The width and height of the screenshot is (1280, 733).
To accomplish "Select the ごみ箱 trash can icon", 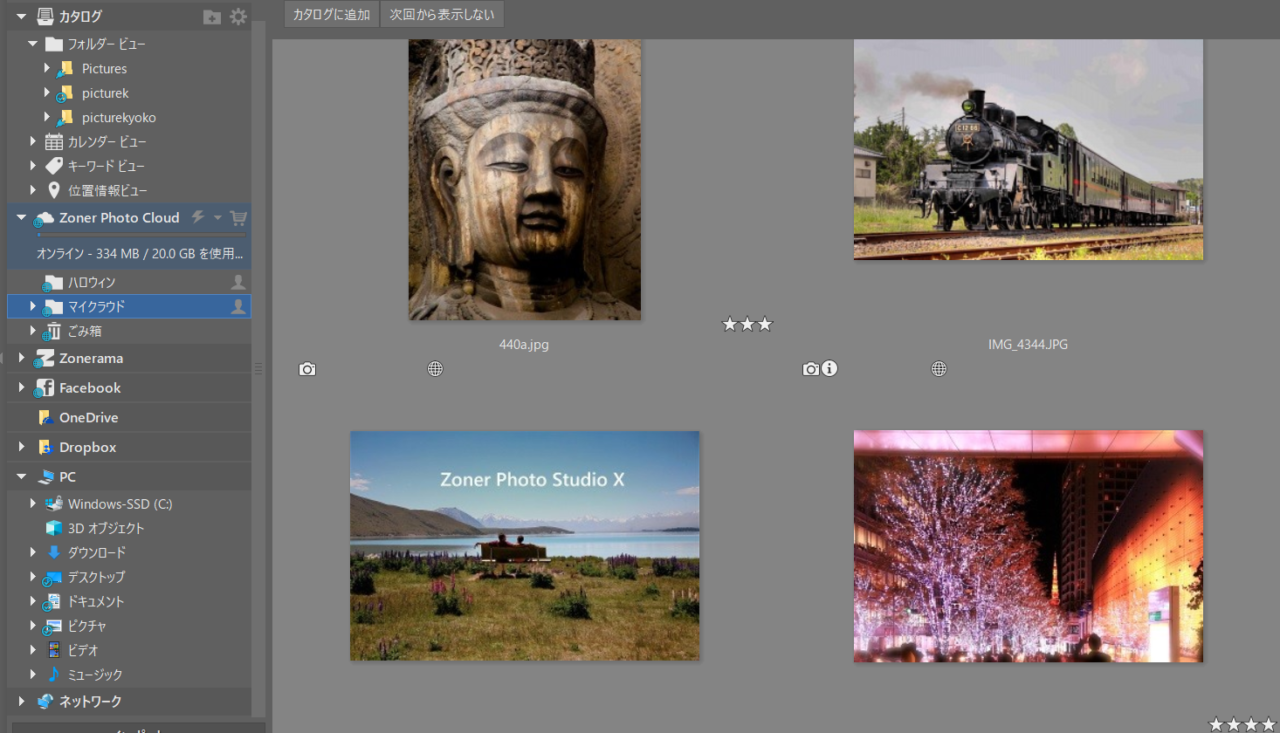I will tap(53, 332).
